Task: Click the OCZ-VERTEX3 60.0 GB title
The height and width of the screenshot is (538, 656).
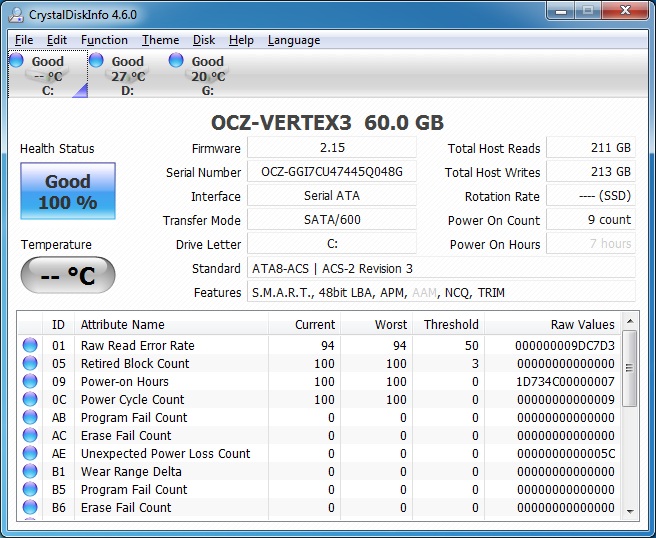Action: [x=327, y=123]
